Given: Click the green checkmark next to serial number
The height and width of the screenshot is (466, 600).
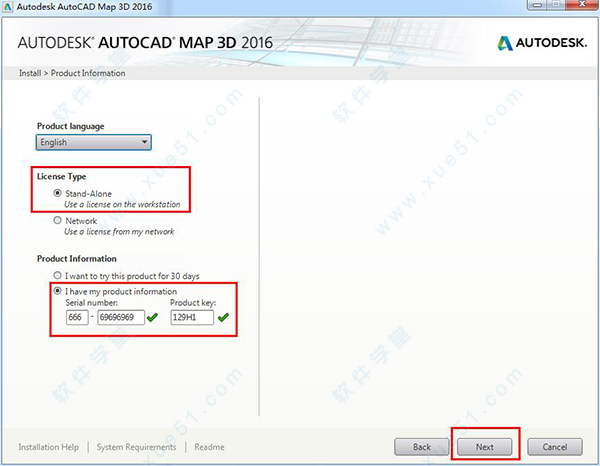Looking at the screenshot, I should [x=152, y=317].
